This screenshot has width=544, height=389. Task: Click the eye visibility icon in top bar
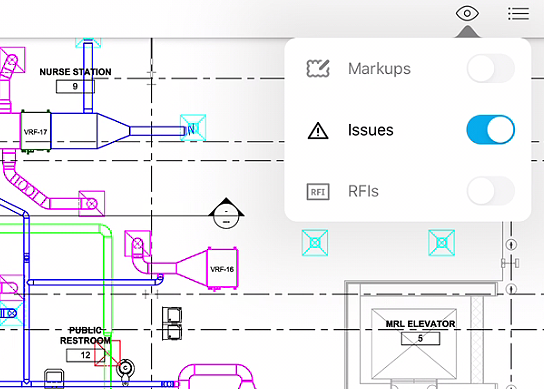click(x=467, y=14)
